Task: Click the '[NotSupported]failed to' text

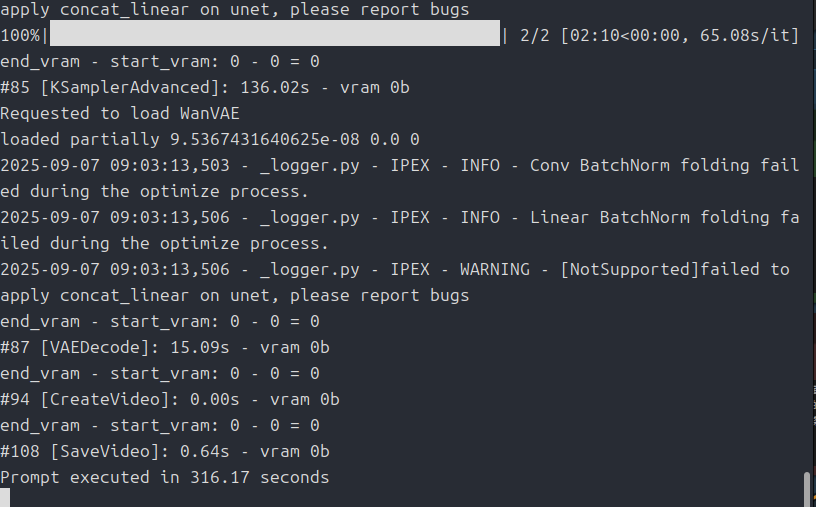Action: click(675, 269)
